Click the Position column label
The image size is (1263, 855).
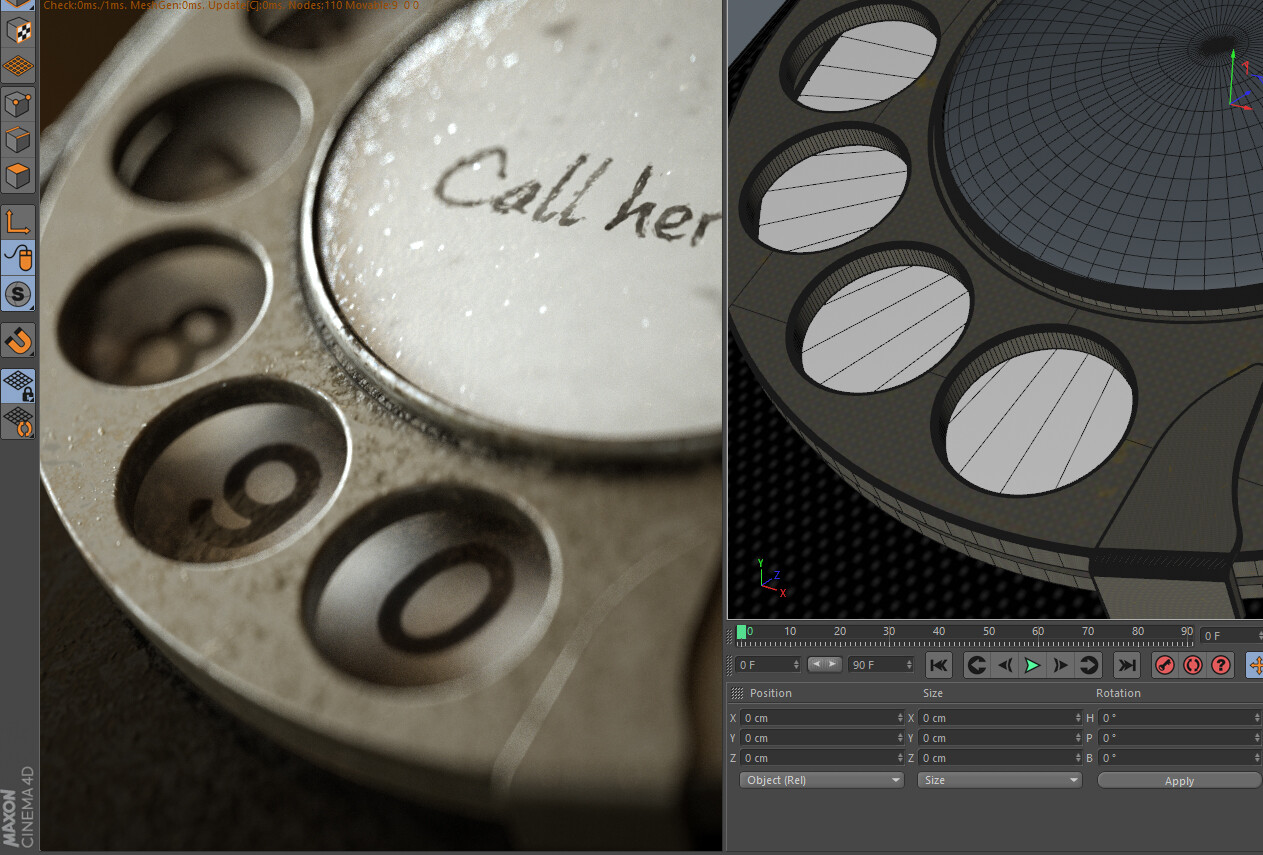pos(770,693)
